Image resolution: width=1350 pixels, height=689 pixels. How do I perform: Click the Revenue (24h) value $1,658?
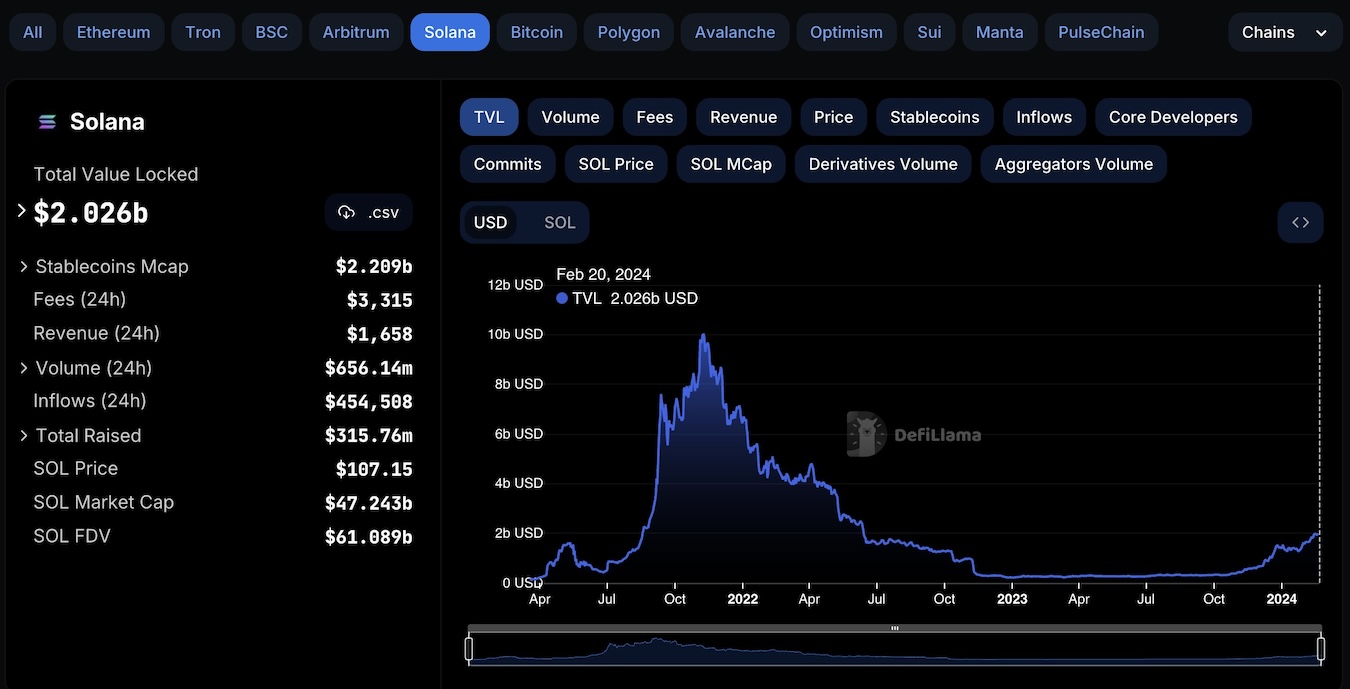pyautogui.click(x=380, y=334)
